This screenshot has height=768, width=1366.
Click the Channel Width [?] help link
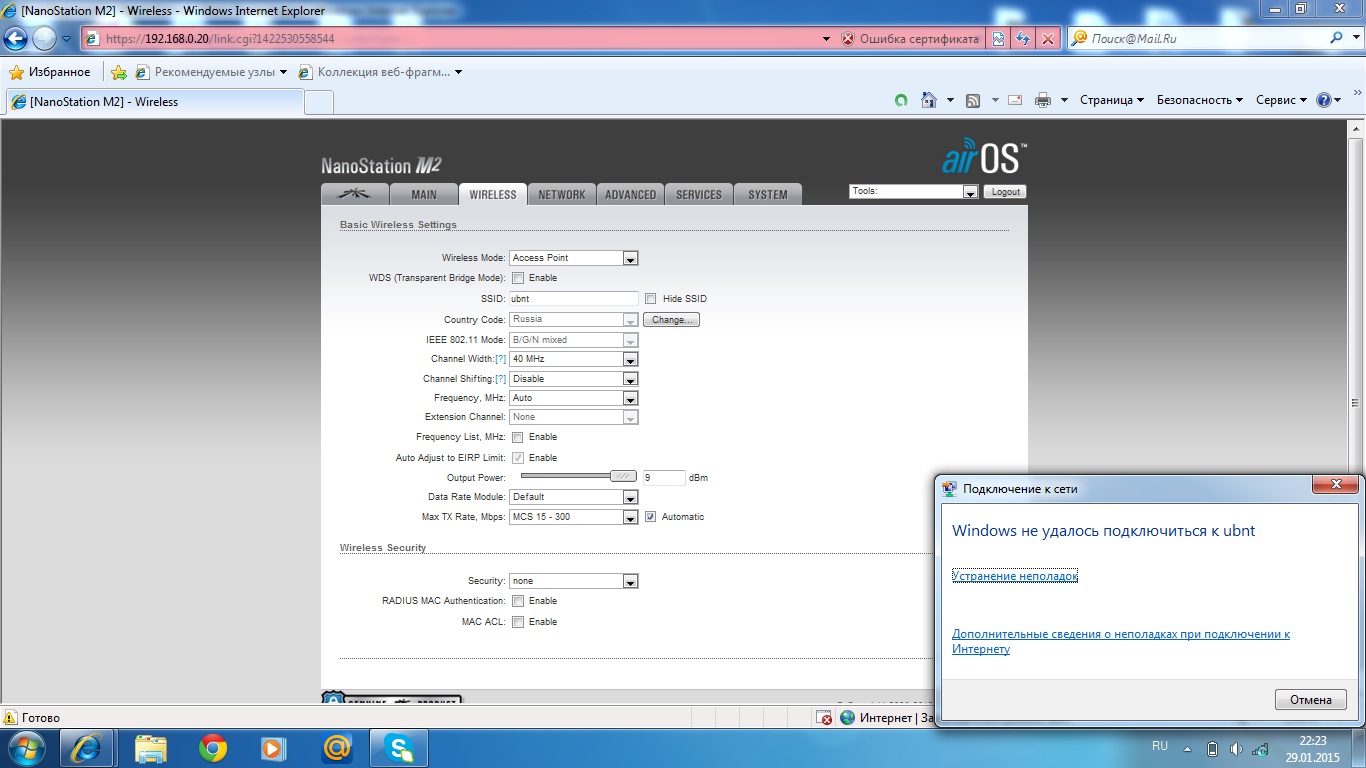(x=501, y=359)
